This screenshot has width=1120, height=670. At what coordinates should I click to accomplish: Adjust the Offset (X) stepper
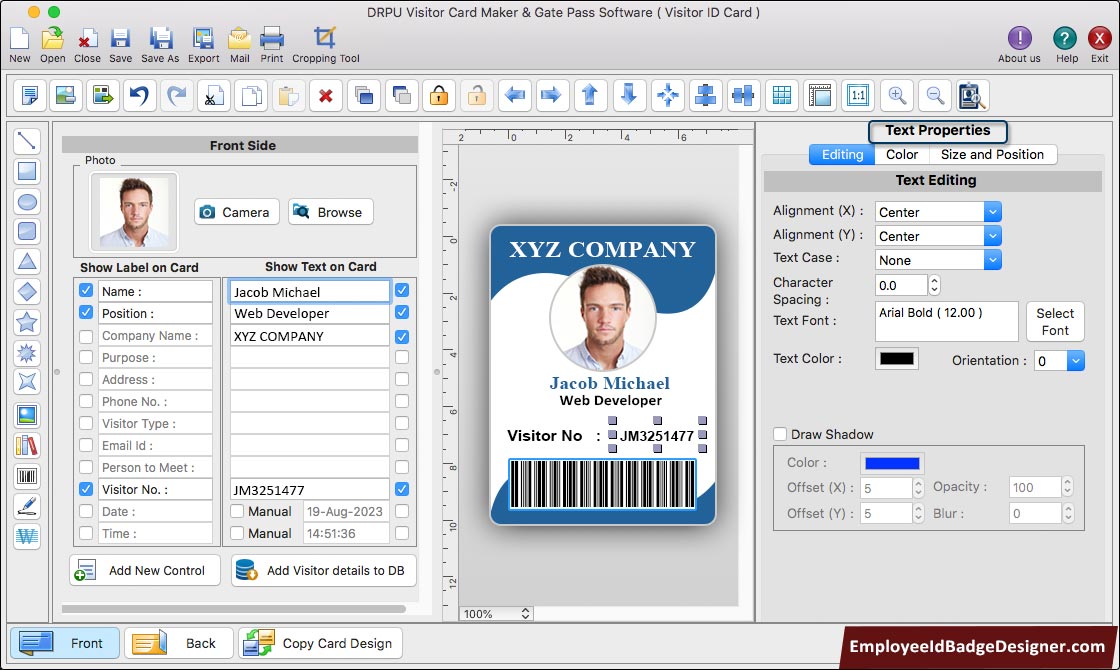(919, 488)
